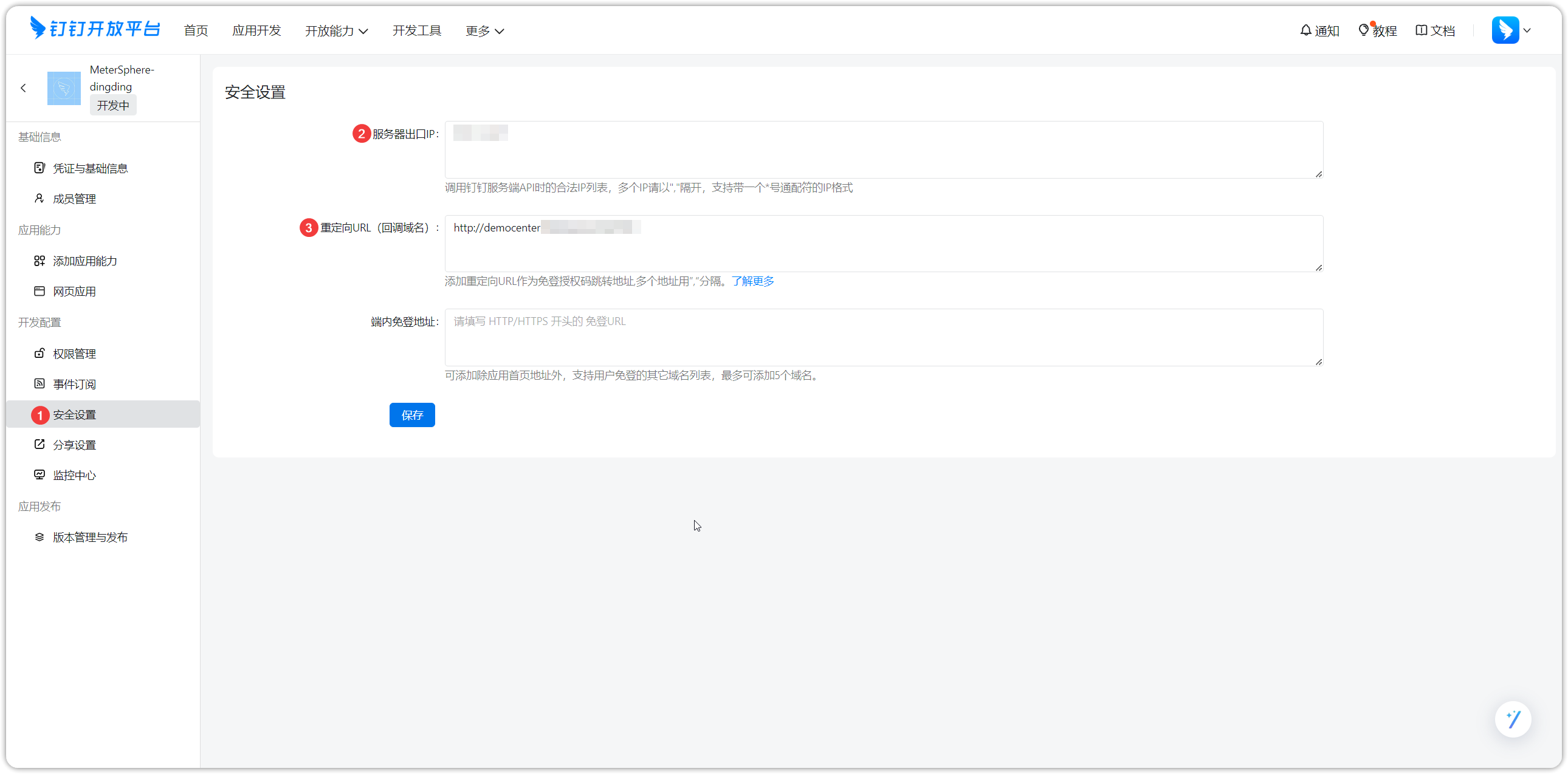
Task: Go to 首页 in top navigation
Action: coord(196,30)
